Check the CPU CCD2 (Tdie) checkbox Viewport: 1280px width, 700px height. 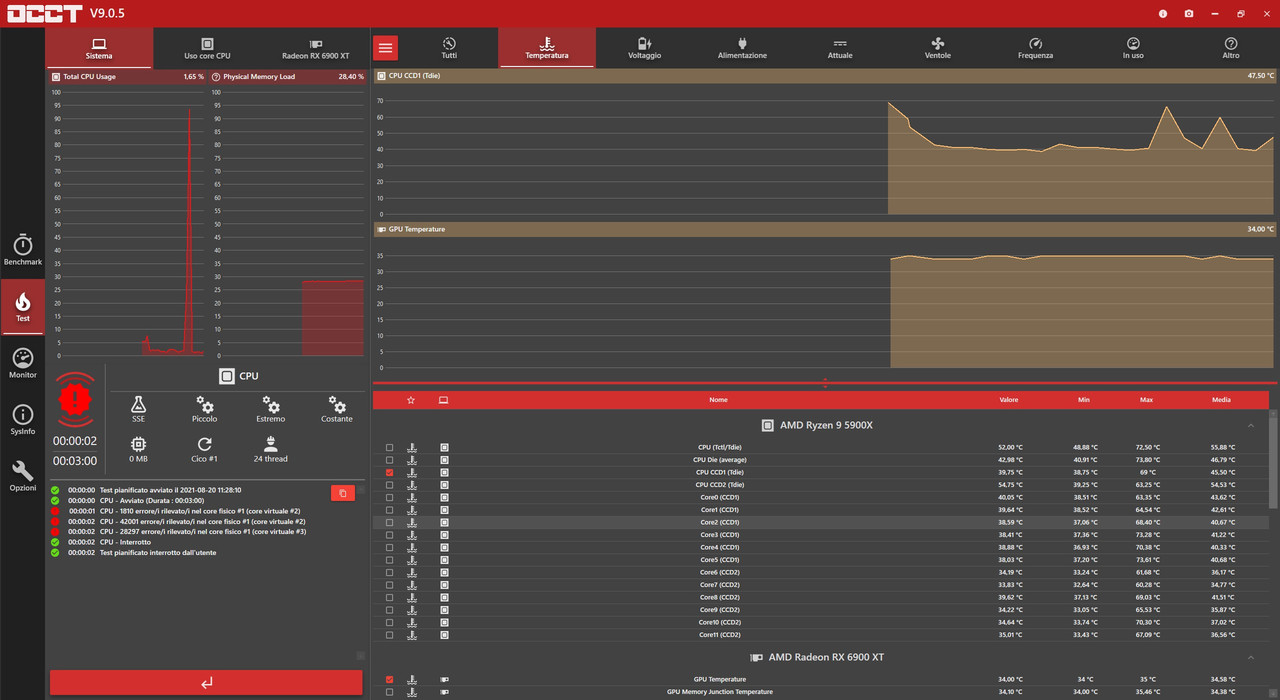tap(389, 485)
